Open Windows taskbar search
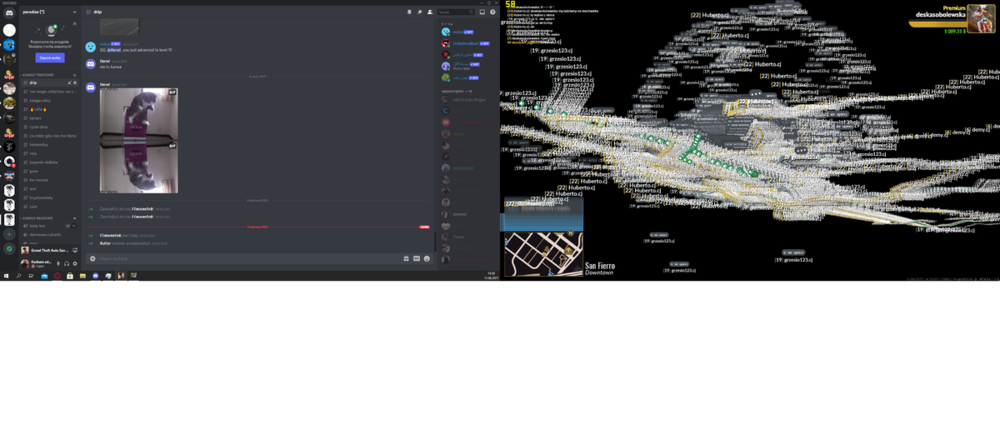The image size is (1000, 445). [18, 275]
